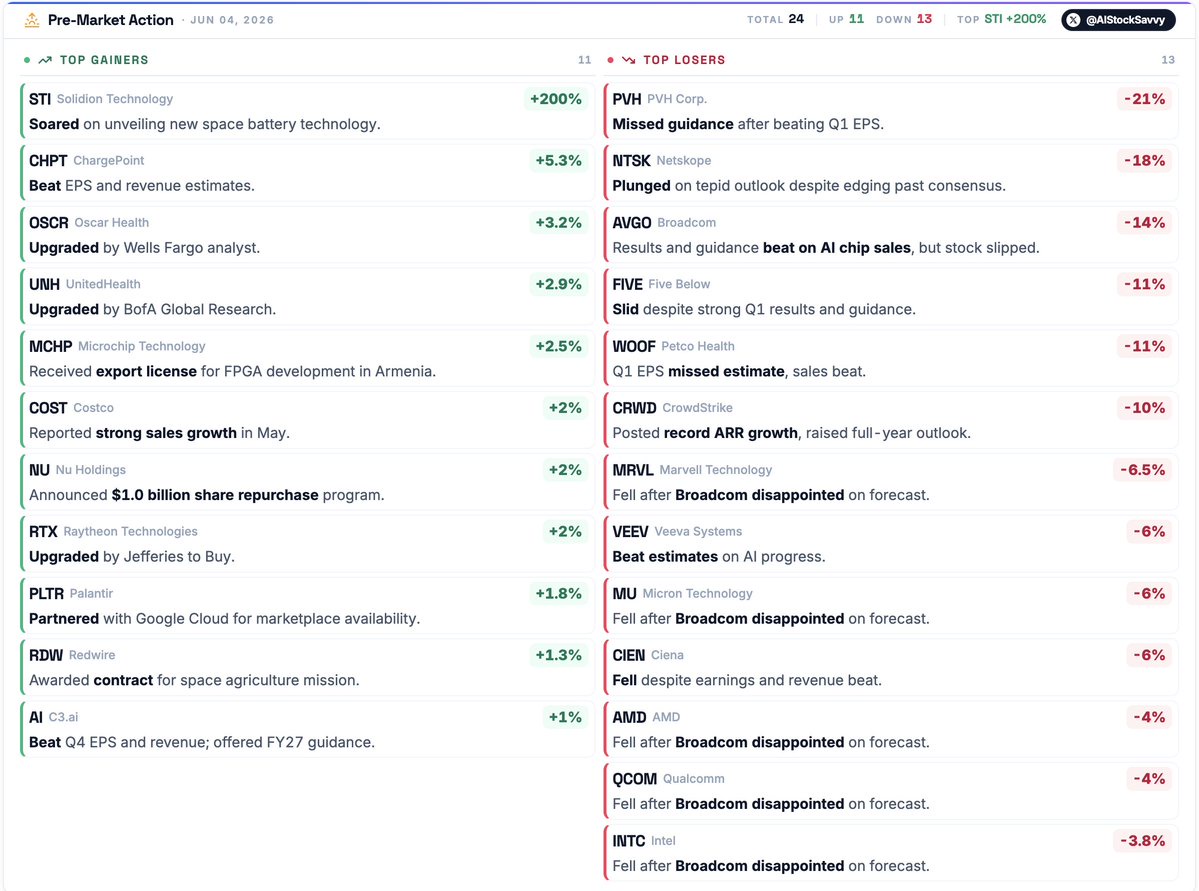This screenshot has height=891, width=1199.
Task: Click the NU ticker symbol
Action: point(39,470)
